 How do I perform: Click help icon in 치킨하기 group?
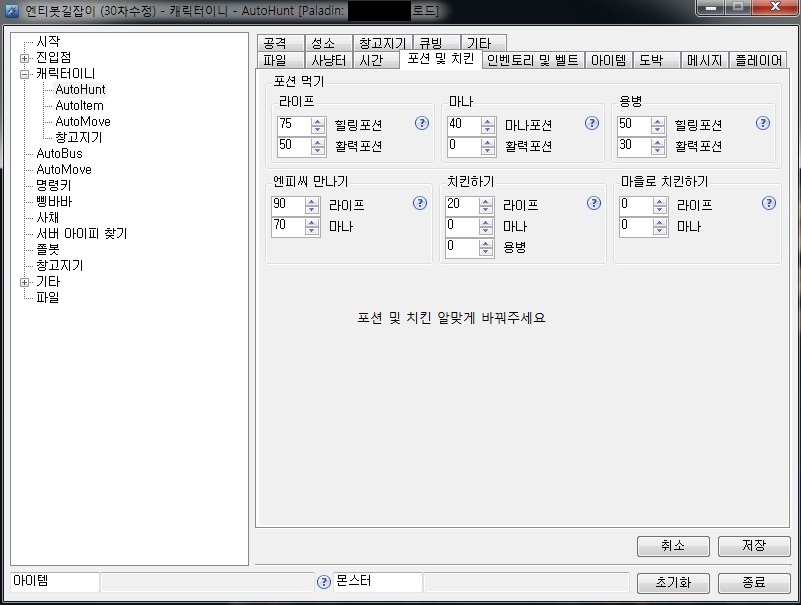(594, 203)
